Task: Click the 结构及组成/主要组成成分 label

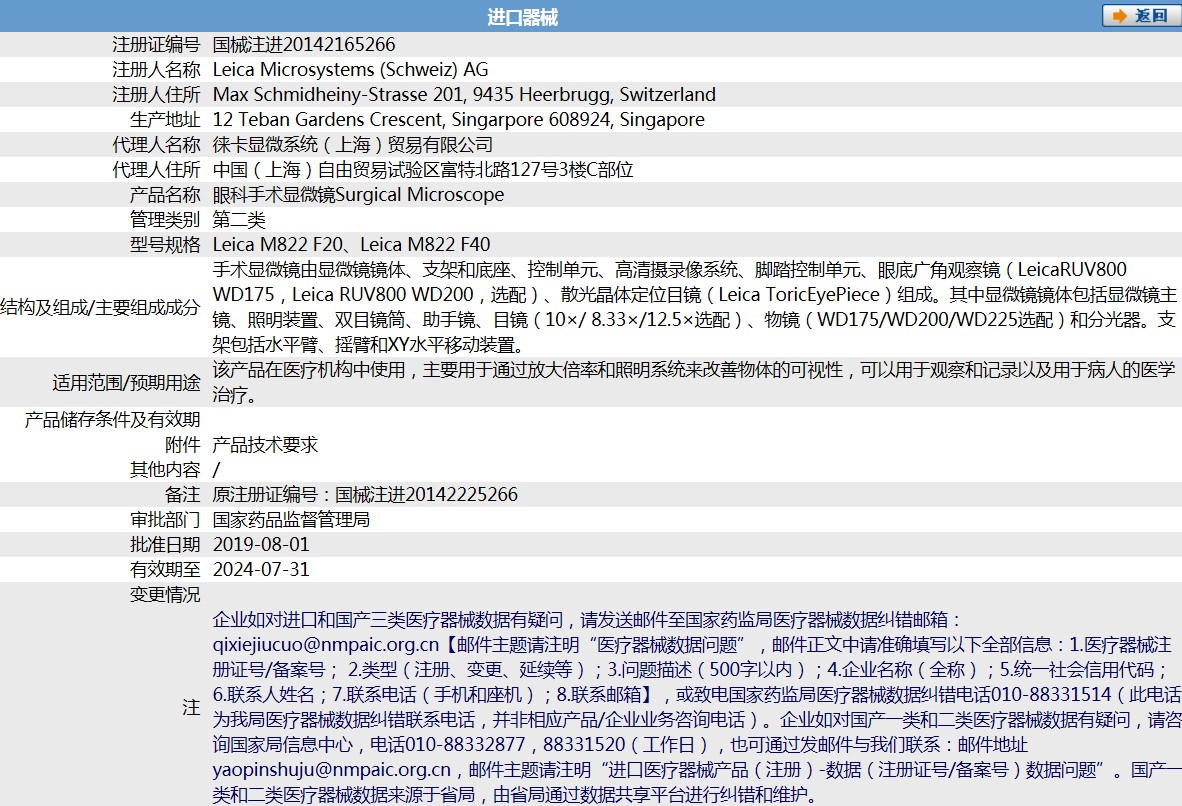Action: click(100, 307)
